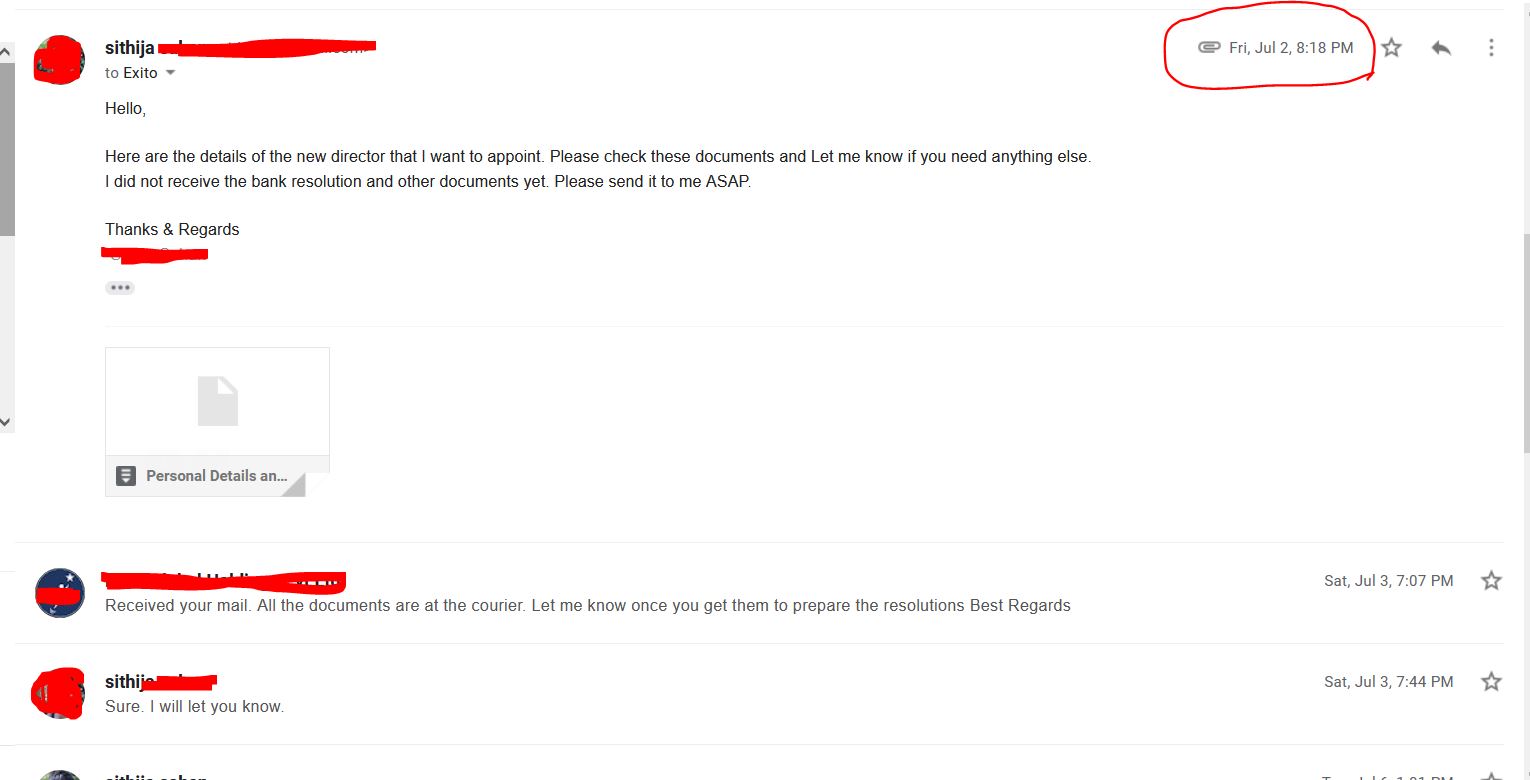Open the three-dot More options menu
The height and width of the screenshot is (780, 1530).
click(x=1491, y=47)
